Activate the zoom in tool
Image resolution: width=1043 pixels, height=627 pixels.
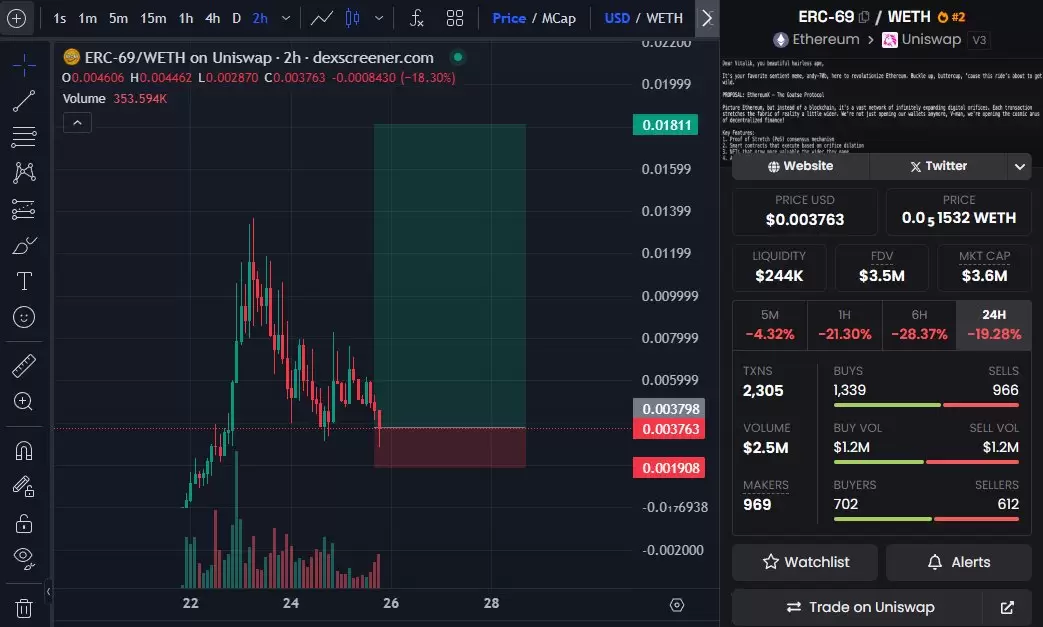tap(24, 402)
